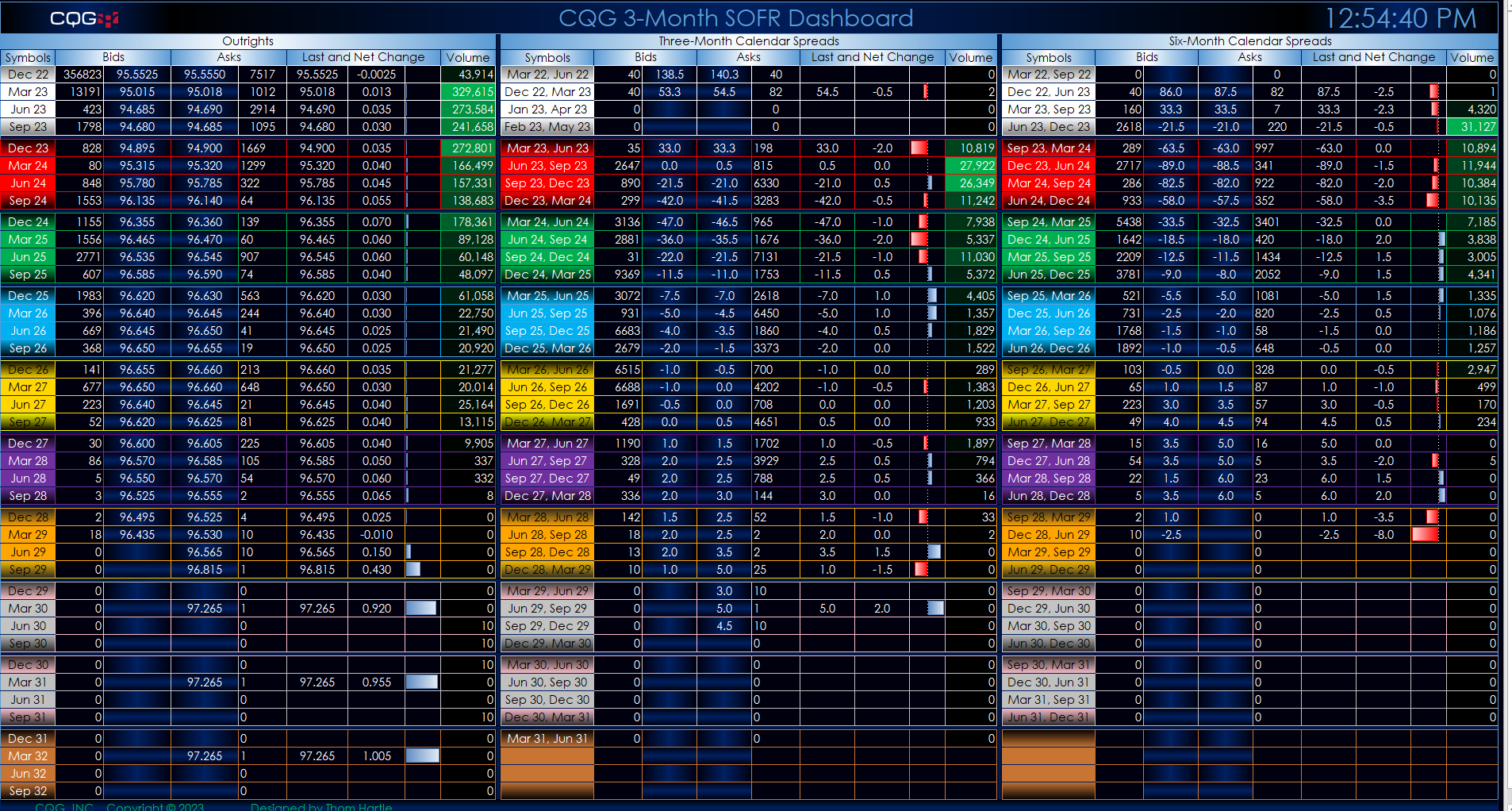Image resolution: width=1512 pixels, height=811 pixels.
Task: Select the Six-Month Calendar Spreads header
Action: (1249, 41)
